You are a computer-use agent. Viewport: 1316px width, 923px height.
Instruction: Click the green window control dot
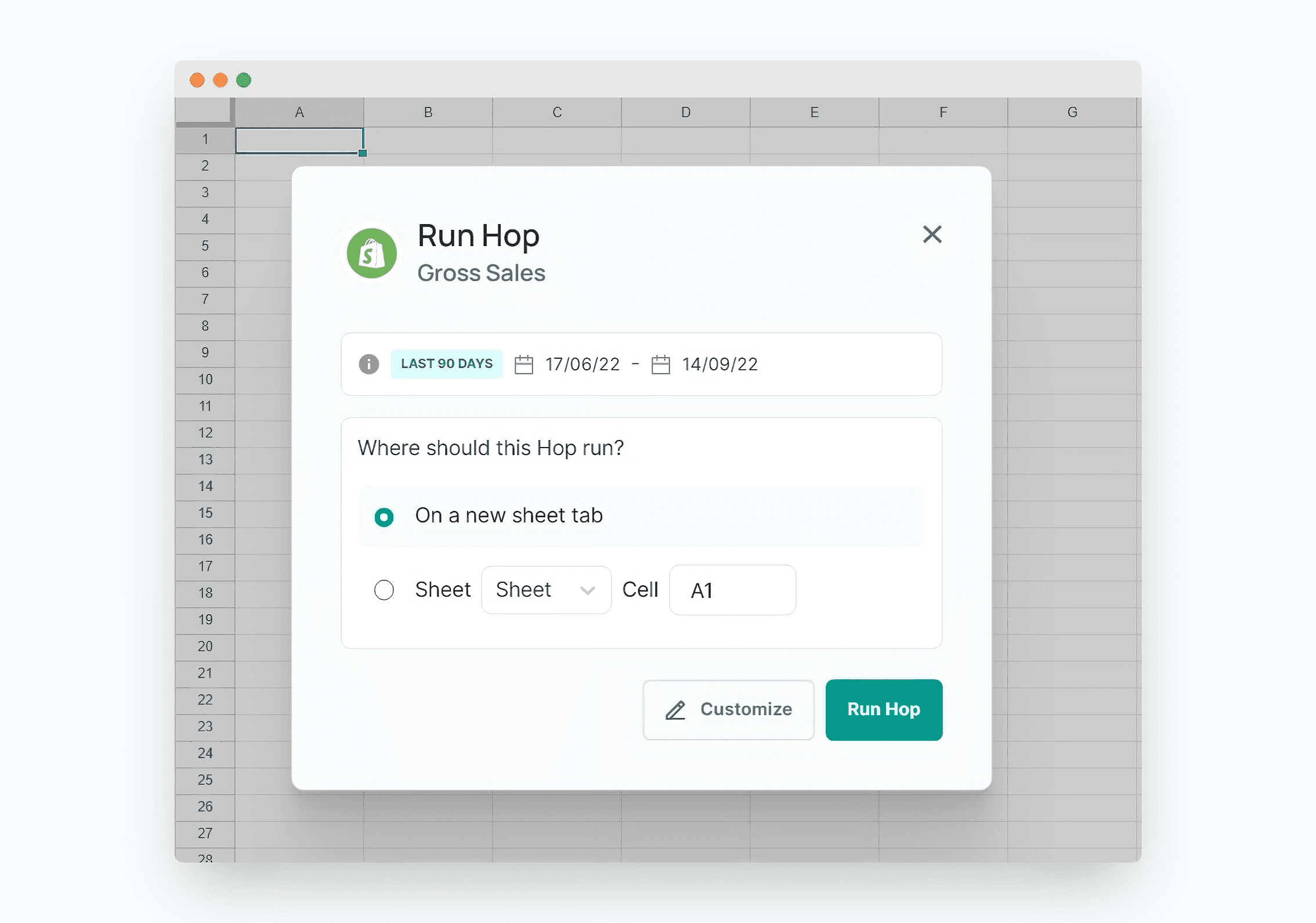(244, 80)
